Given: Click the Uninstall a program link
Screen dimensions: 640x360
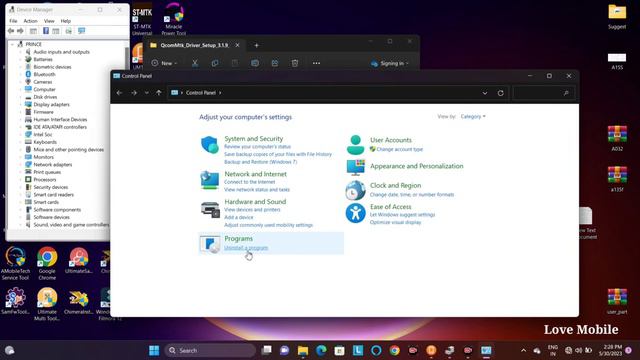Looking at the screenshot, I should [x=246, y=248].
